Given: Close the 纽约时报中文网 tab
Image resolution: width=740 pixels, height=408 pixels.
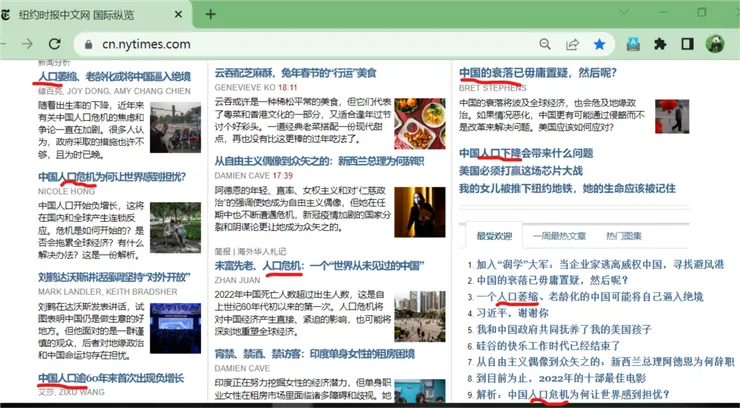Looking at the screenshot, I should (178, 15).
